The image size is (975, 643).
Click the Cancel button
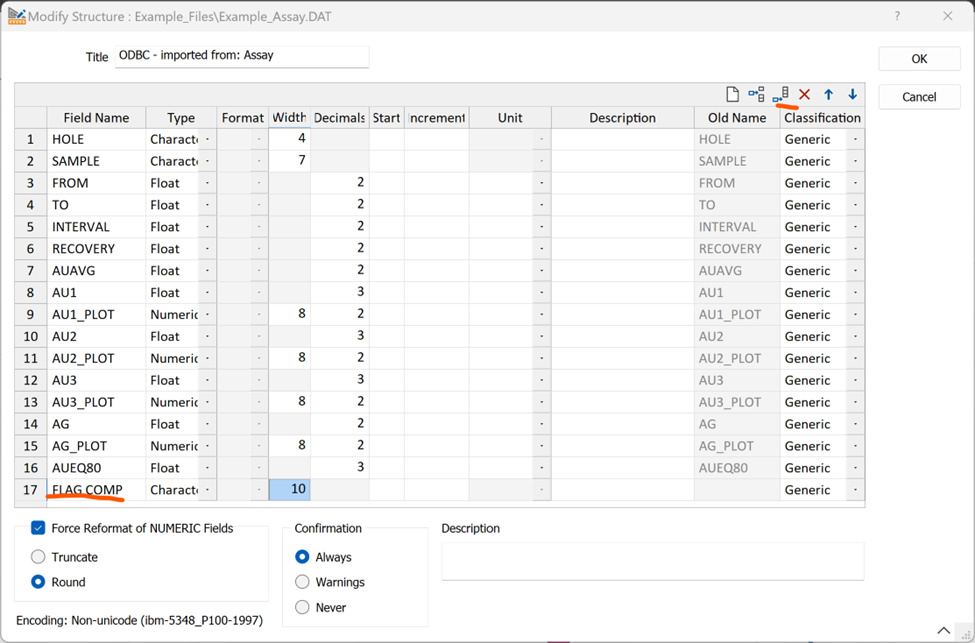click(919, 97)
